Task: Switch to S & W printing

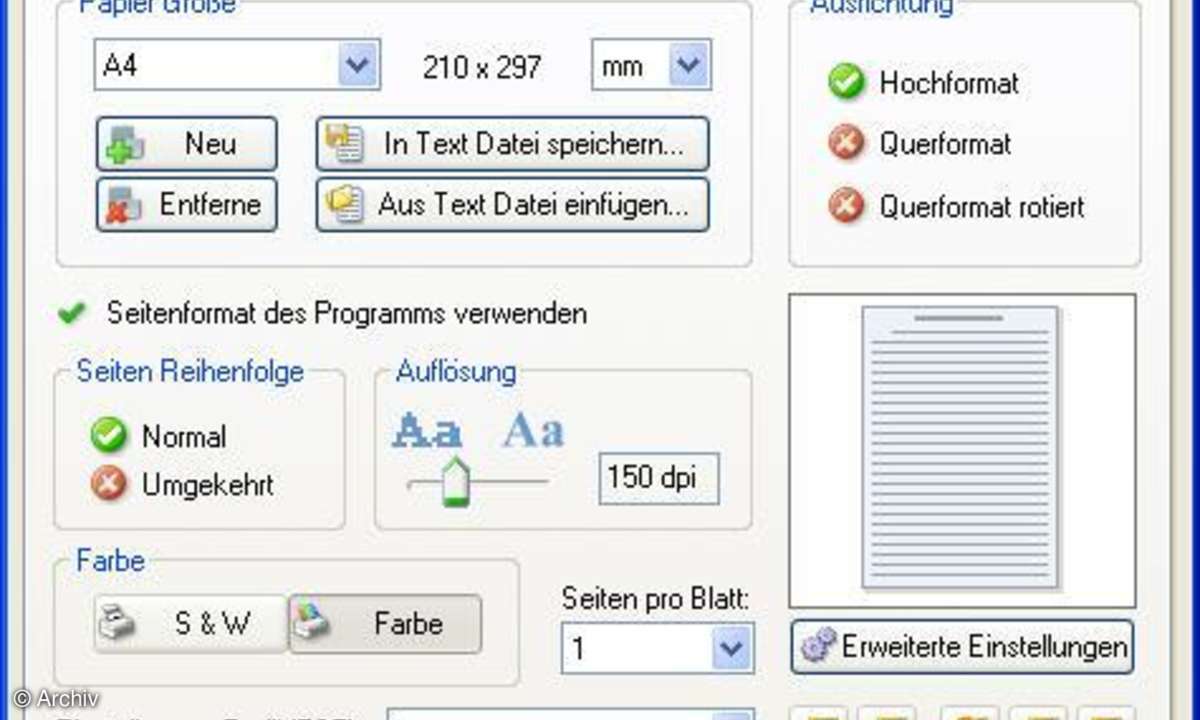Action: point(191,624)
